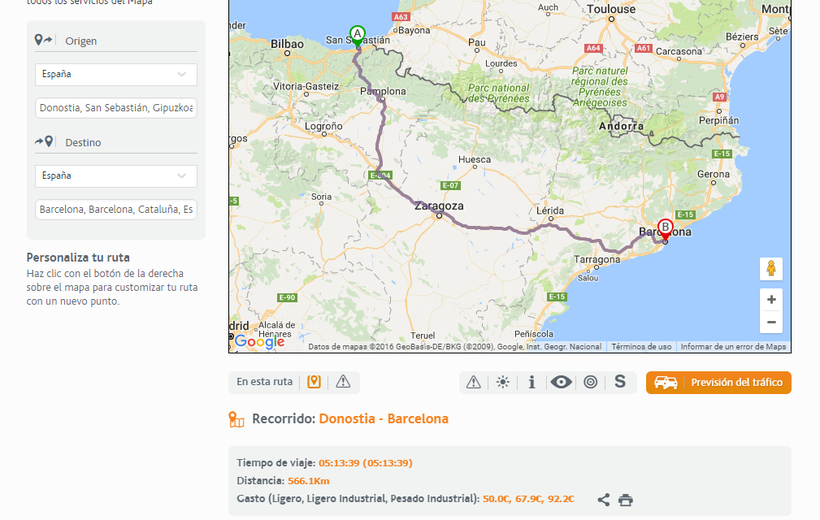Open the destination country dropdown 'España'
The width and height of the screenshot is (820, 520).
tap(116, 176)
